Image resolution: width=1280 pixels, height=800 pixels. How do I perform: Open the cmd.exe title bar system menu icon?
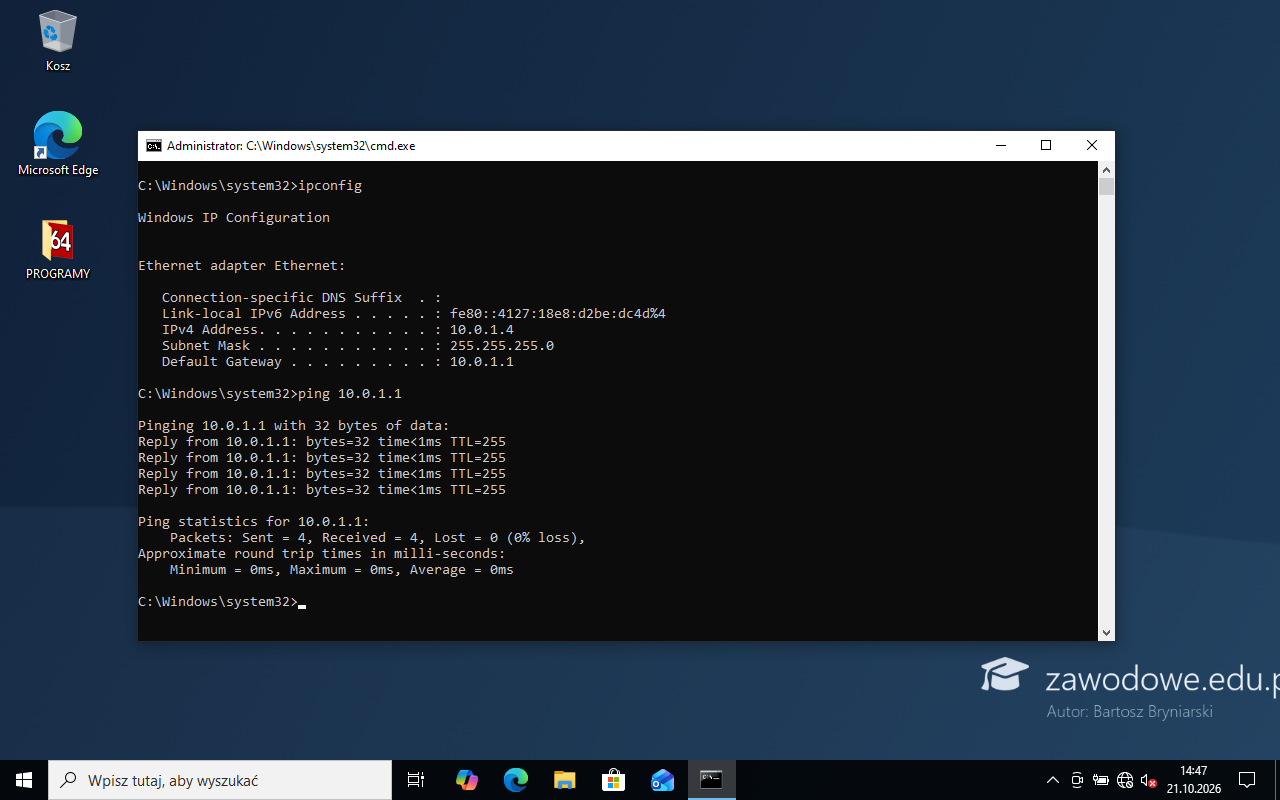(154, 146)
